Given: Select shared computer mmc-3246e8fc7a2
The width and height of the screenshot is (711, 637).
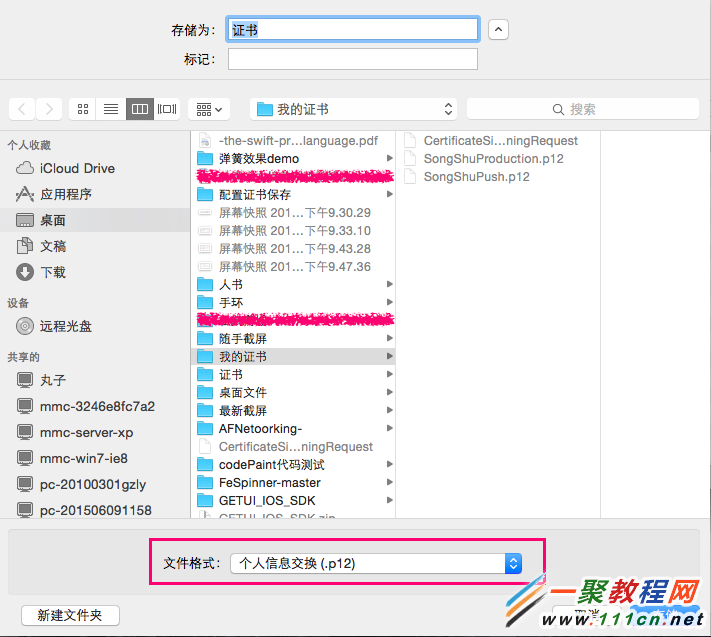Looking at the screenshot, I should (95, 406).
